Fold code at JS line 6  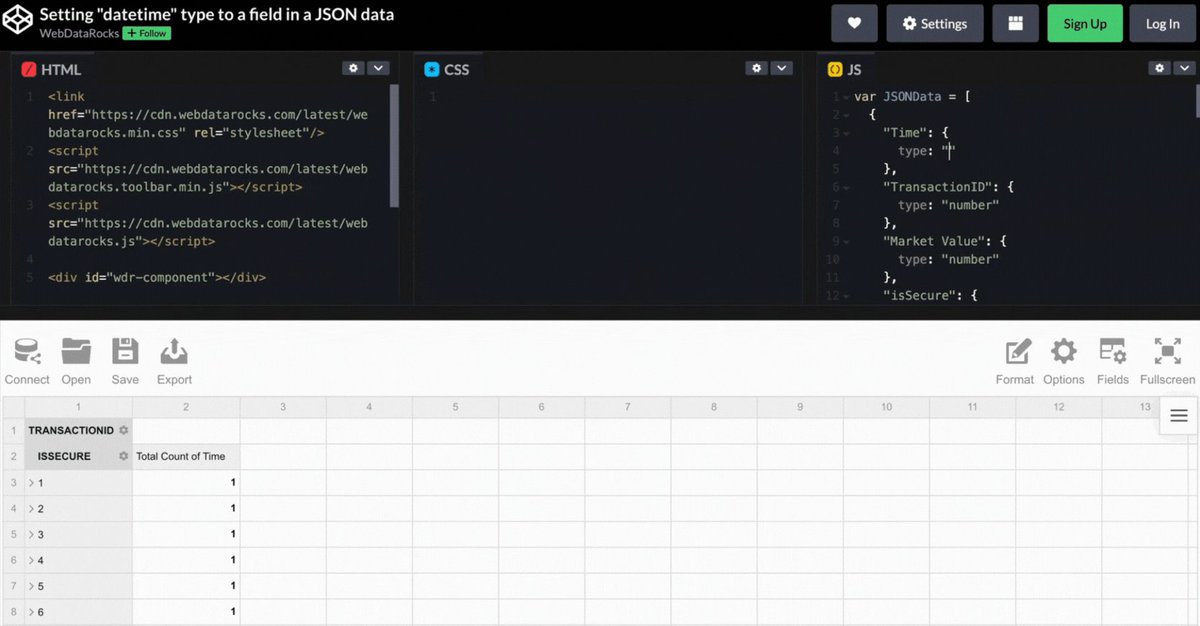847,187
